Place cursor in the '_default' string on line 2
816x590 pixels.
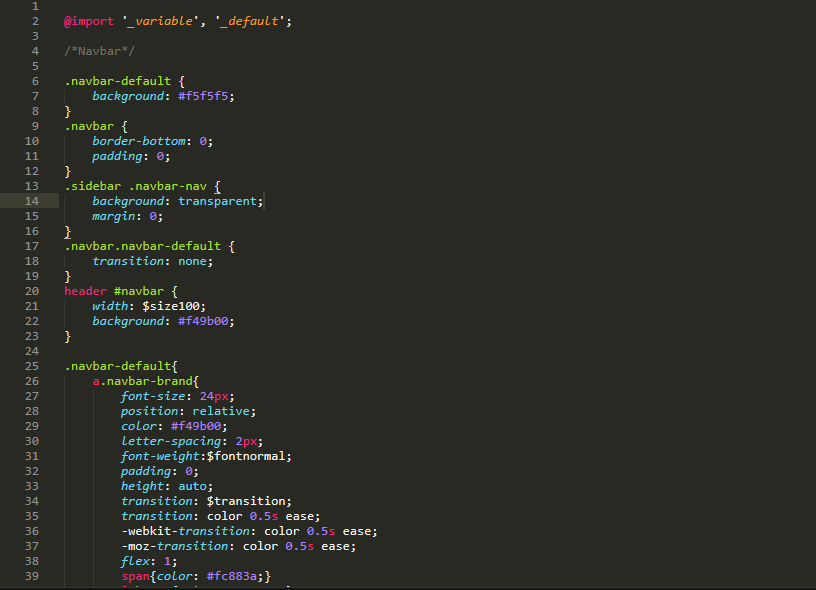pyautogui.click(x=250, y=21)
